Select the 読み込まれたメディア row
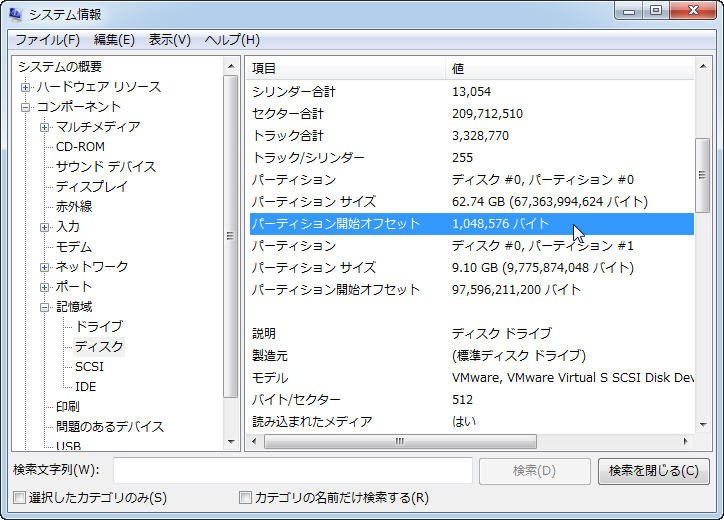This screenshot has width=724, height=520. [471, 422]
